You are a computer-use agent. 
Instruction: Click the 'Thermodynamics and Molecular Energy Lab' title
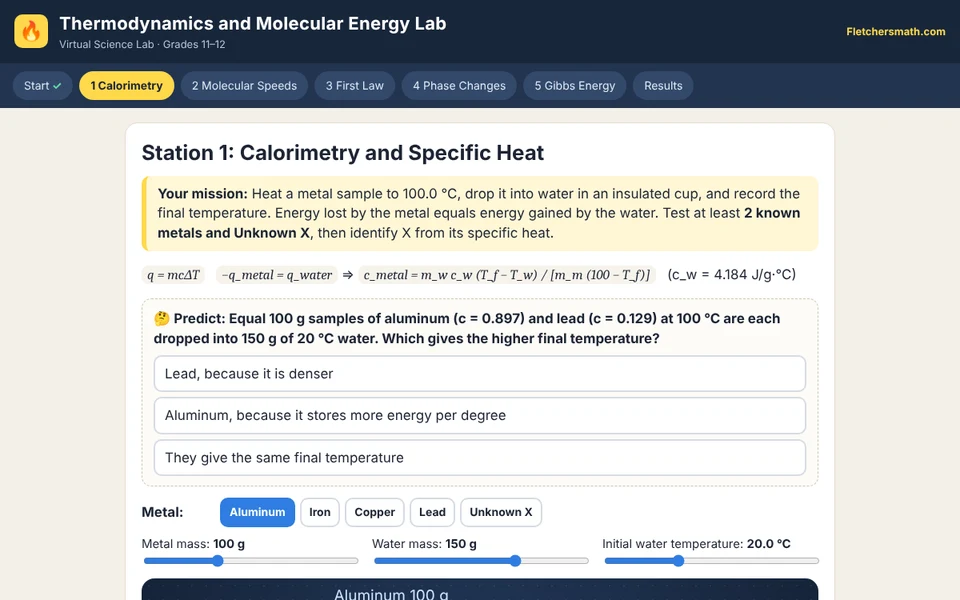[252, 23]
